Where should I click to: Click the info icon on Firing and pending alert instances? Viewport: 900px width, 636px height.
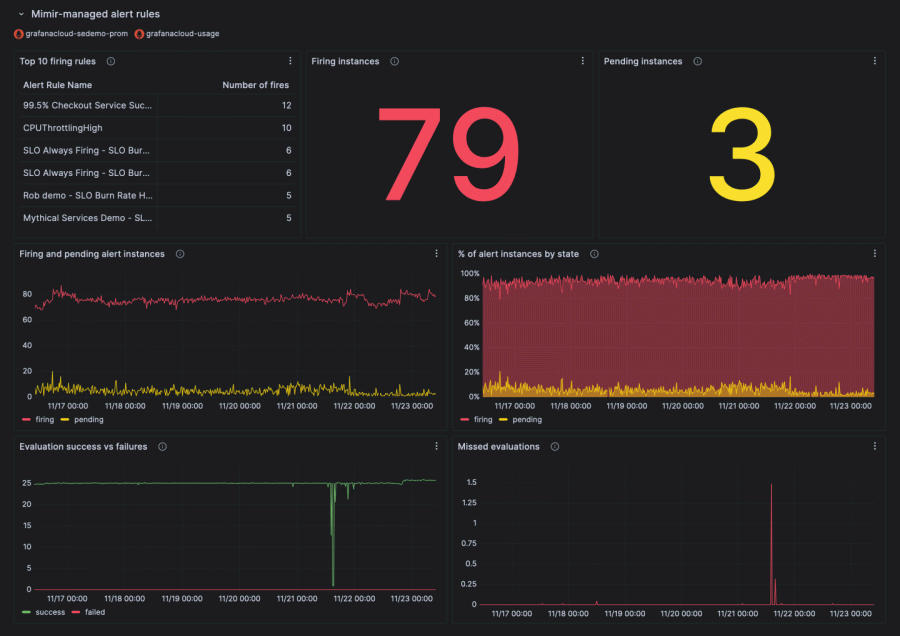(180, 254)
